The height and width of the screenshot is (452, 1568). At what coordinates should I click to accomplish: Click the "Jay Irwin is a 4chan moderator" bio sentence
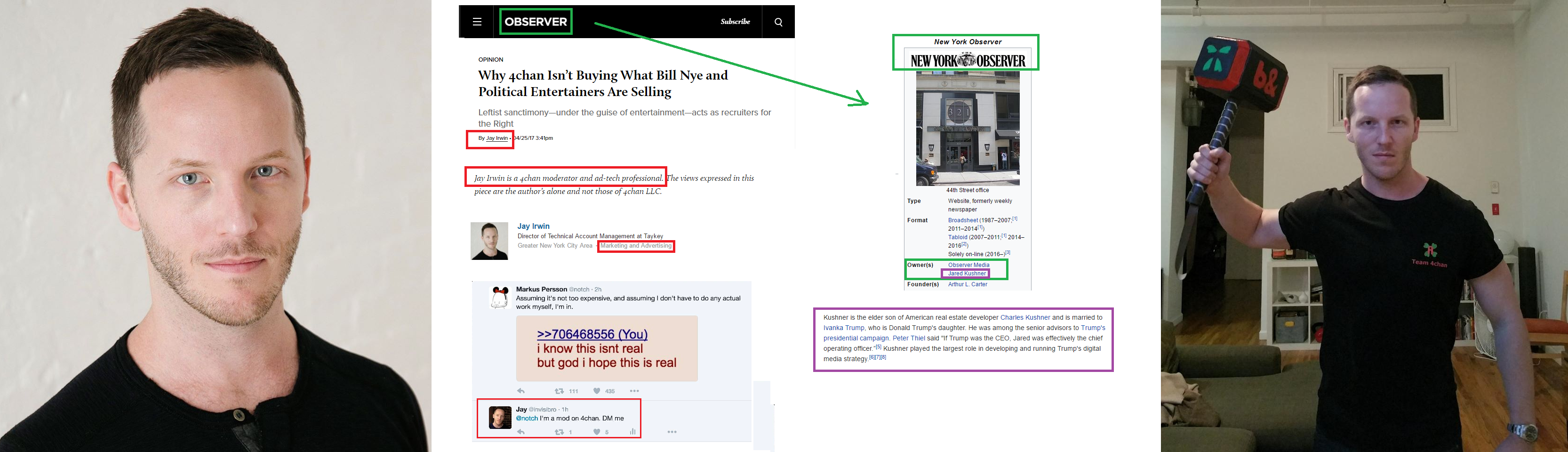tap(568, 178)
